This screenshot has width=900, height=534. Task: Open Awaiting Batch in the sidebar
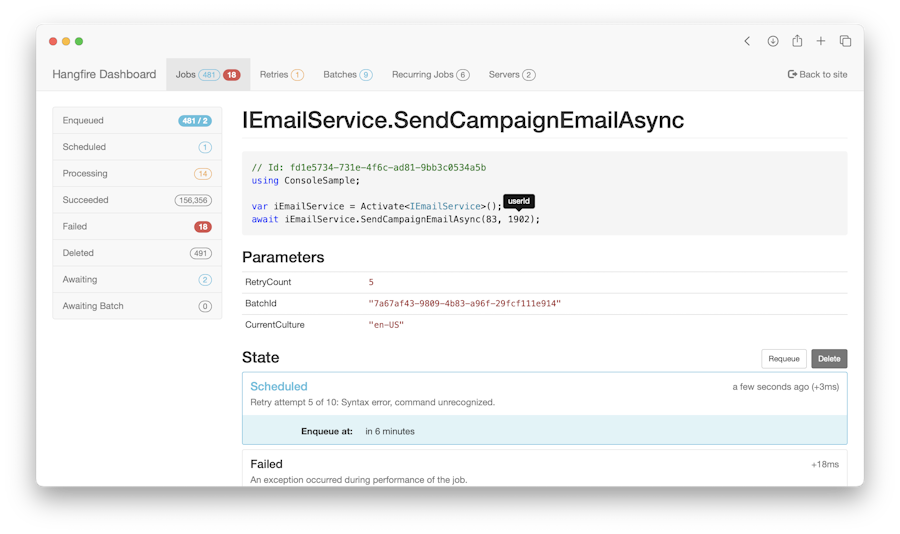(x=137, y=305)
